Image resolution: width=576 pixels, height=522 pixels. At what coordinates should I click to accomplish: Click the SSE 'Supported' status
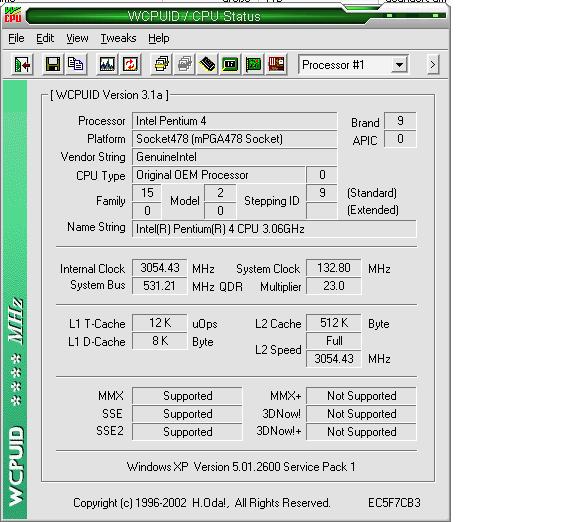pos(187,414)
